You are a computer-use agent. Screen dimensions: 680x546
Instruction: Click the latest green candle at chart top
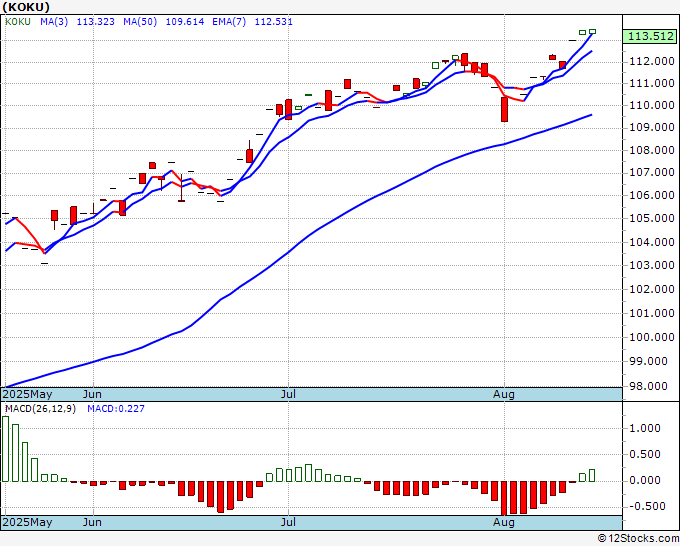click(592, 31)
